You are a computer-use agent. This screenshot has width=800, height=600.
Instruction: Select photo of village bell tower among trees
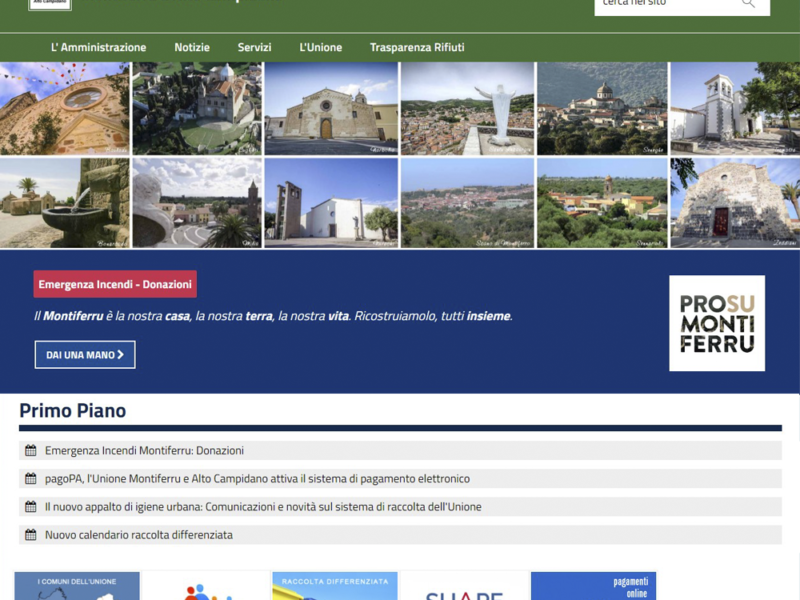[x=602, y=203]
